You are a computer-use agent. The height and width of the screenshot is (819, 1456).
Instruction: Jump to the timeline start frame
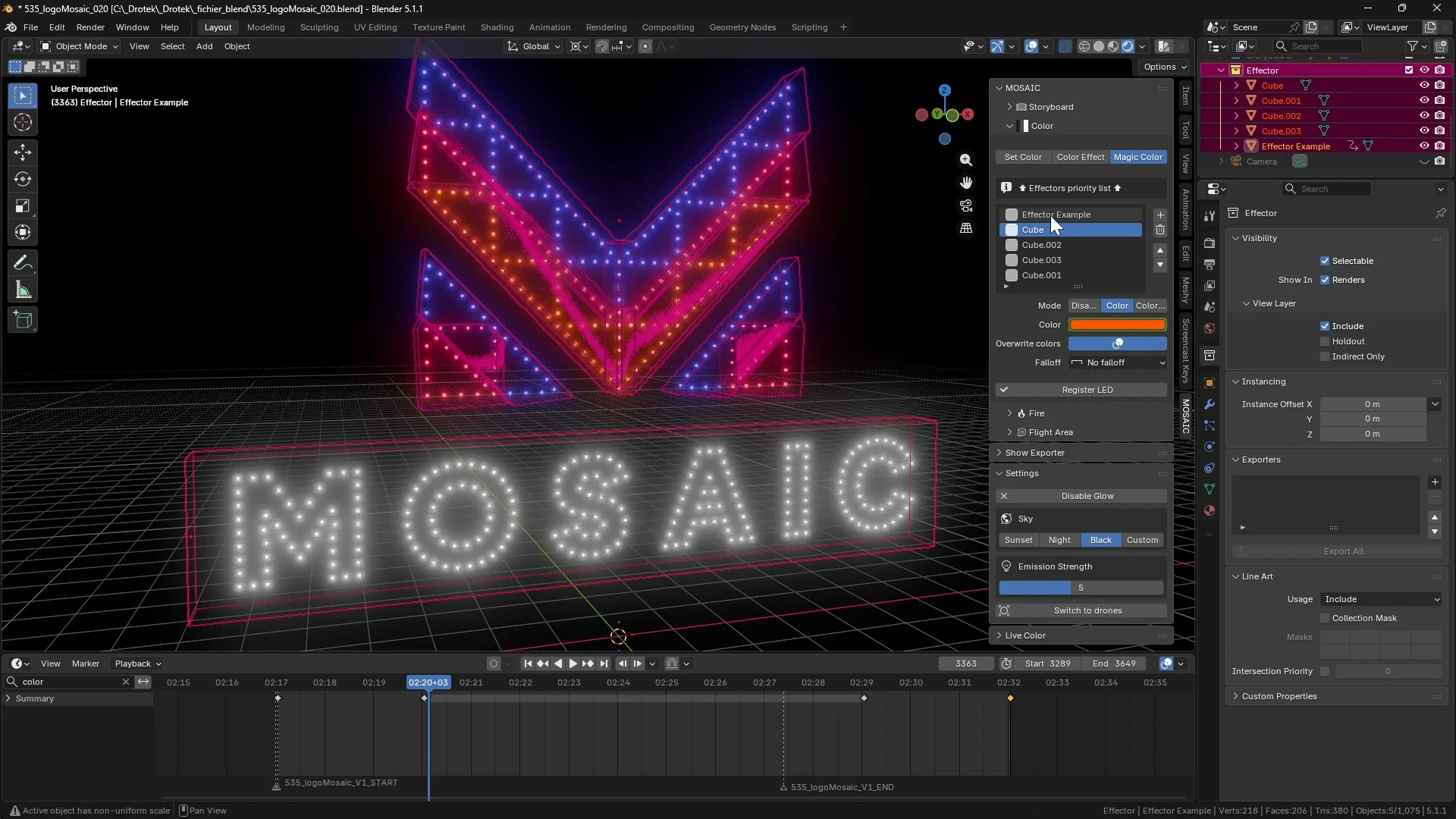coord(528,664)
